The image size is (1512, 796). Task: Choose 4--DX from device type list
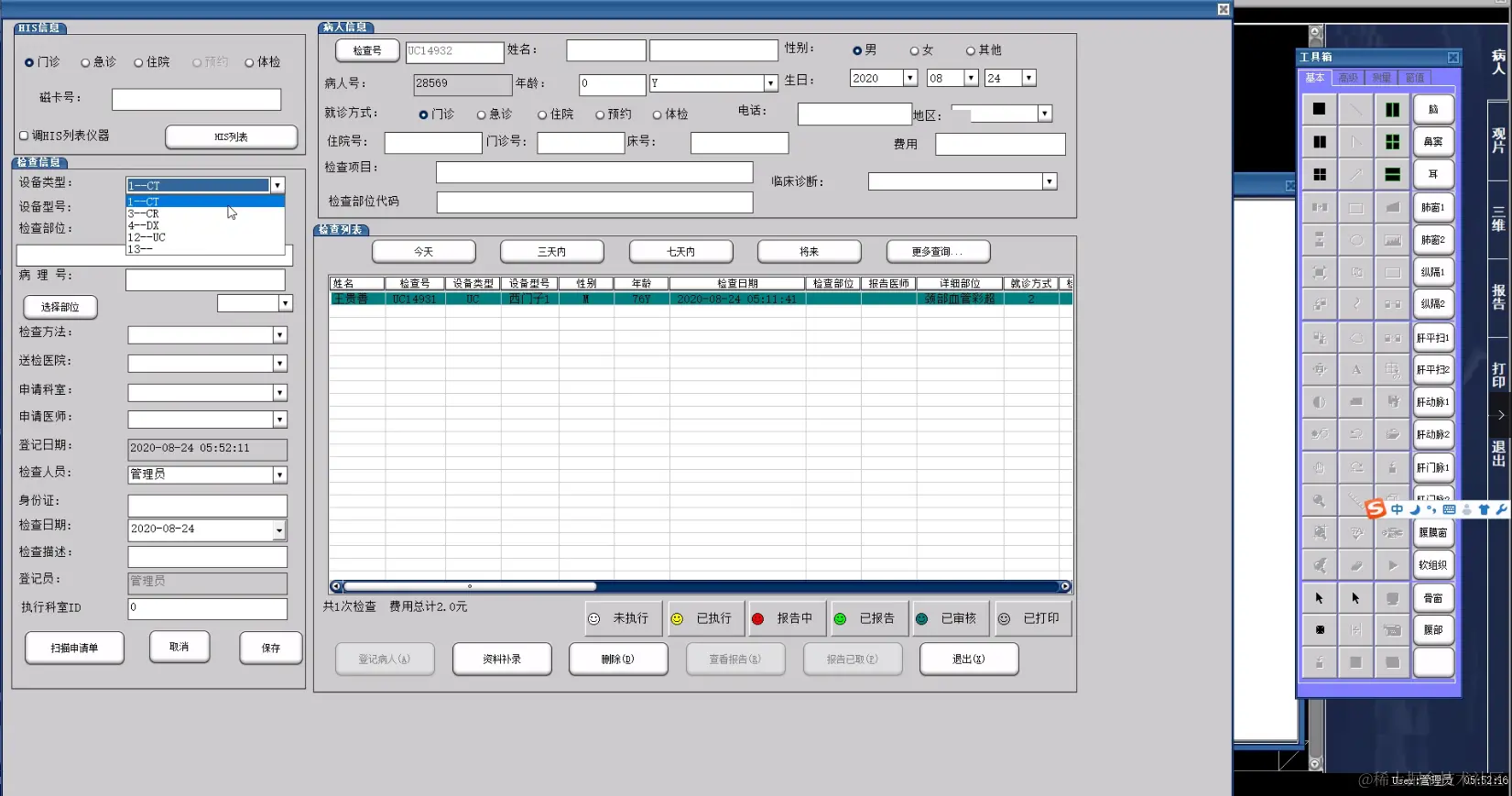(205, 225)
